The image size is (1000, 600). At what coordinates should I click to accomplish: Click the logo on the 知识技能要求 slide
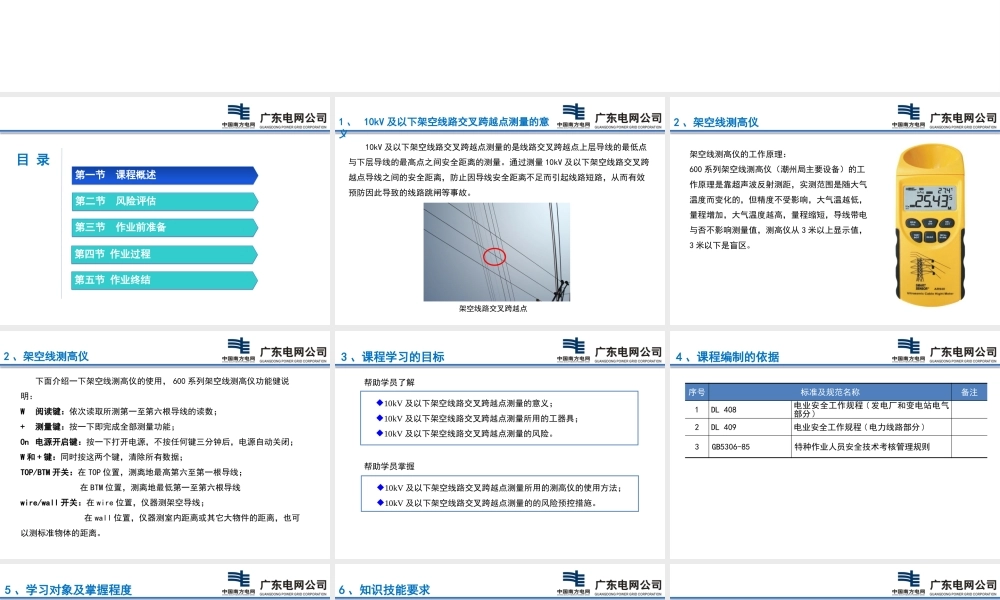pos(573,580)
